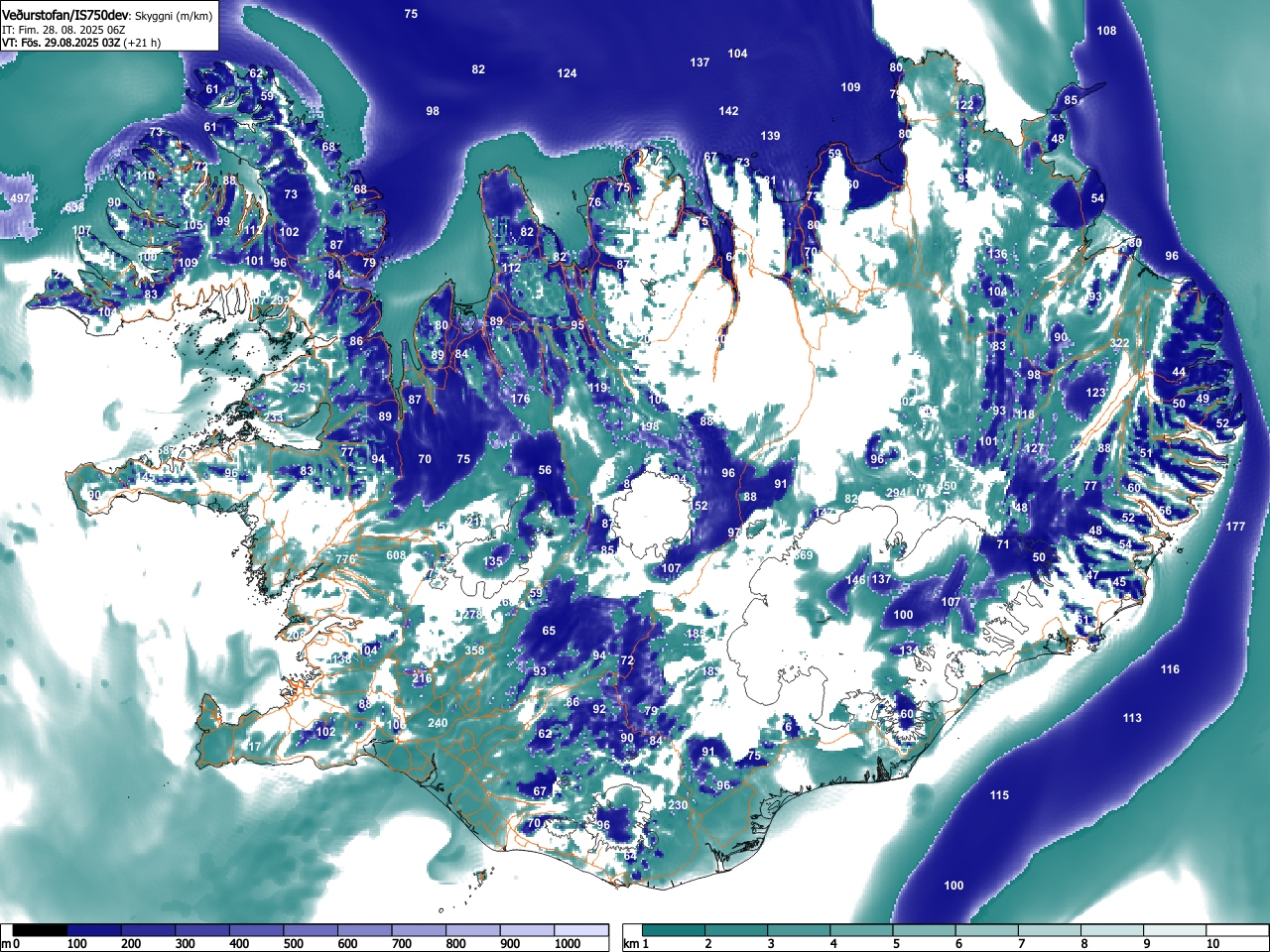Click the visibility value 251 on the map
The image size is (1270, 952).
click(x=302, y=388)
